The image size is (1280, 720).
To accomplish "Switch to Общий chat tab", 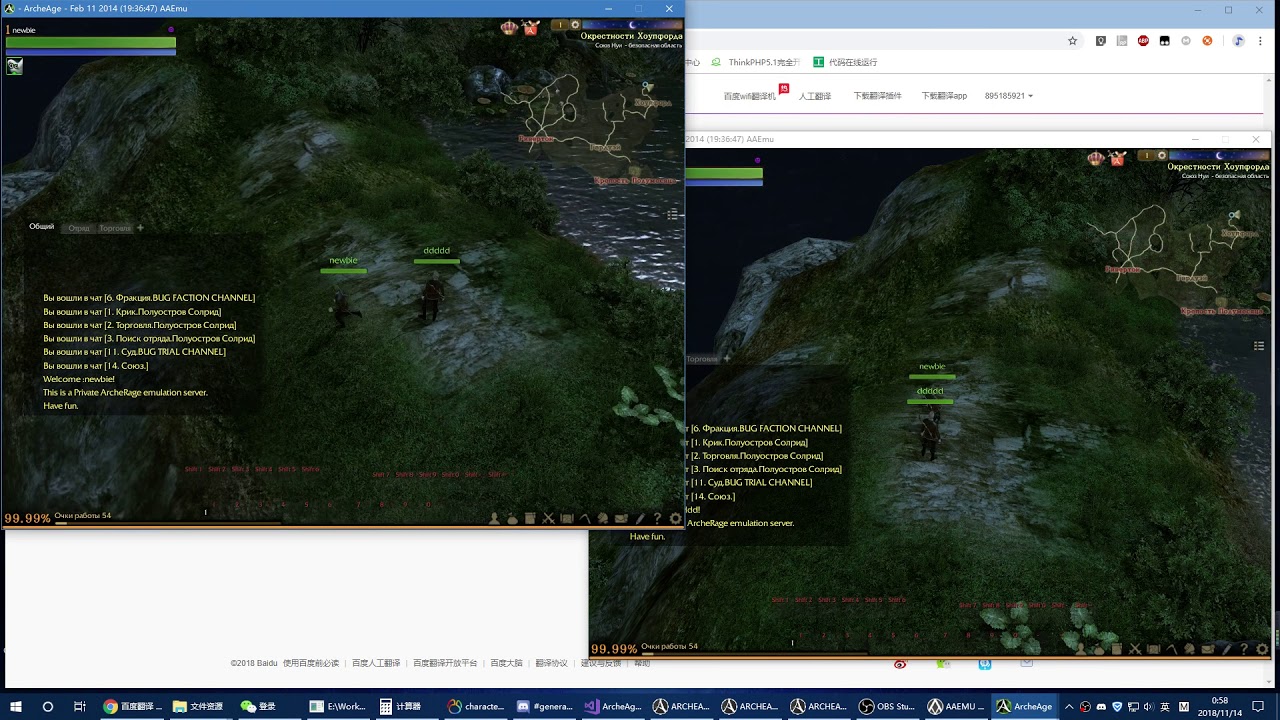I will (x=42, y=227).
